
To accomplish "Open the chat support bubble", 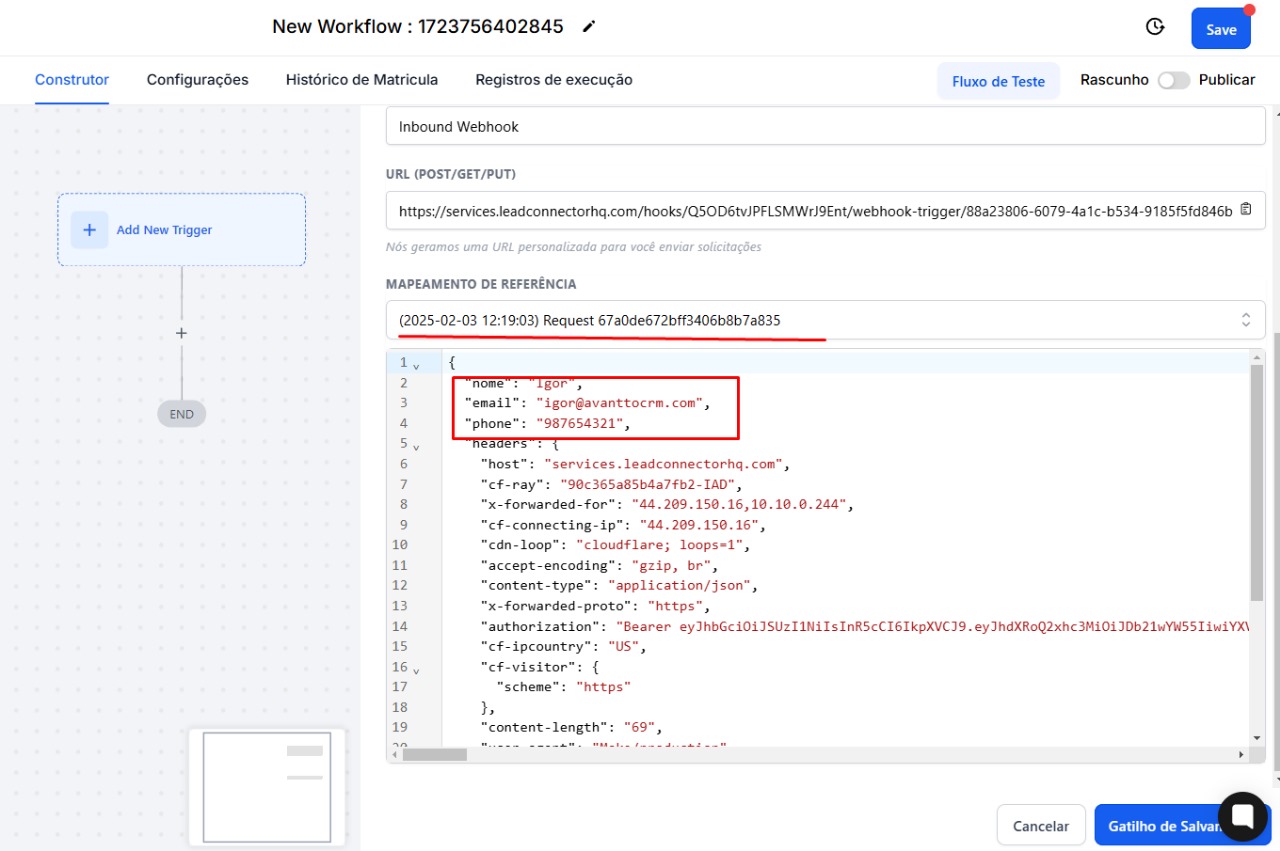I will 1243,816.
